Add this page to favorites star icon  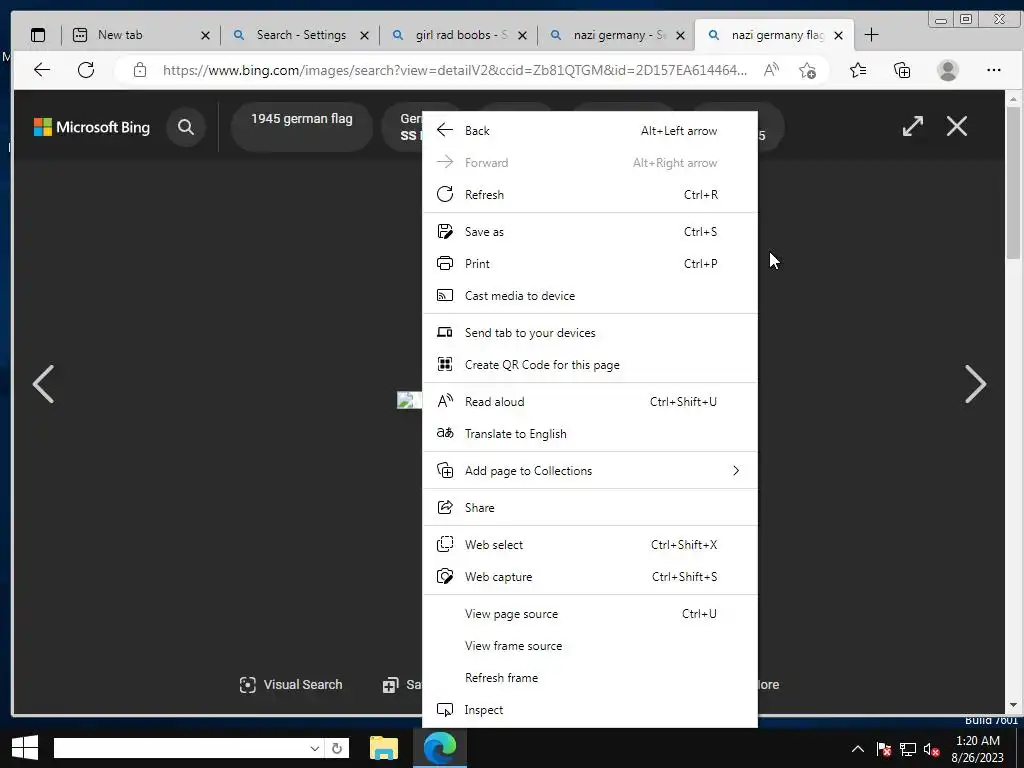807,70
